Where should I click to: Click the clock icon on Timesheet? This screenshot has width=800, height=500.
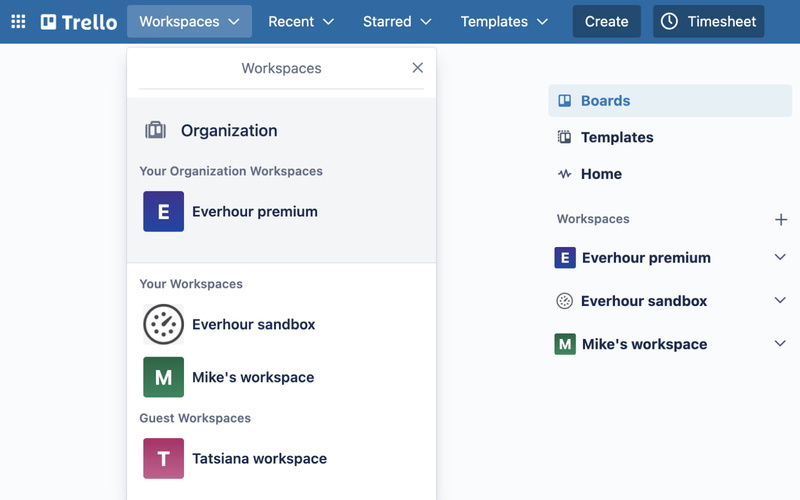(669, 21)
